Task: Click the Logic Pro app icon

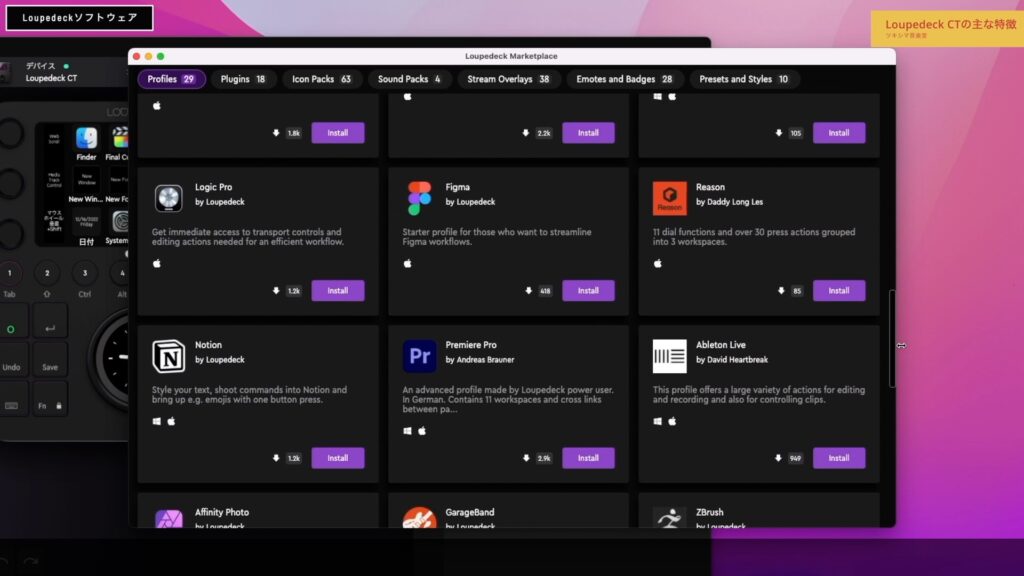Action: point(168,198)
